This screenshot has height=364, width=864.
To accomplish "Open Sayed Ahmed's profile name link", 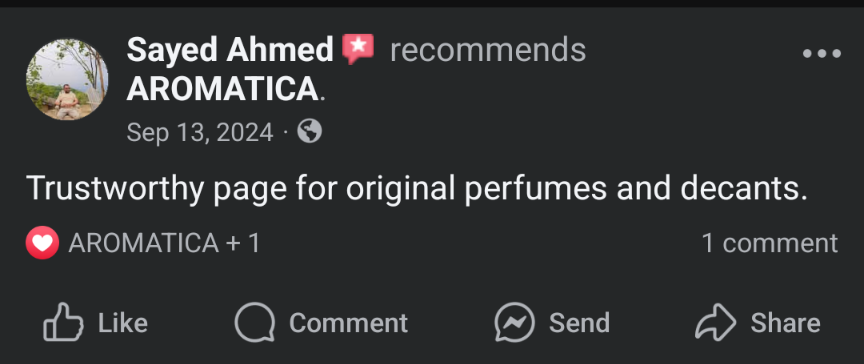I will pyautogui.click(x=230, y=50).
